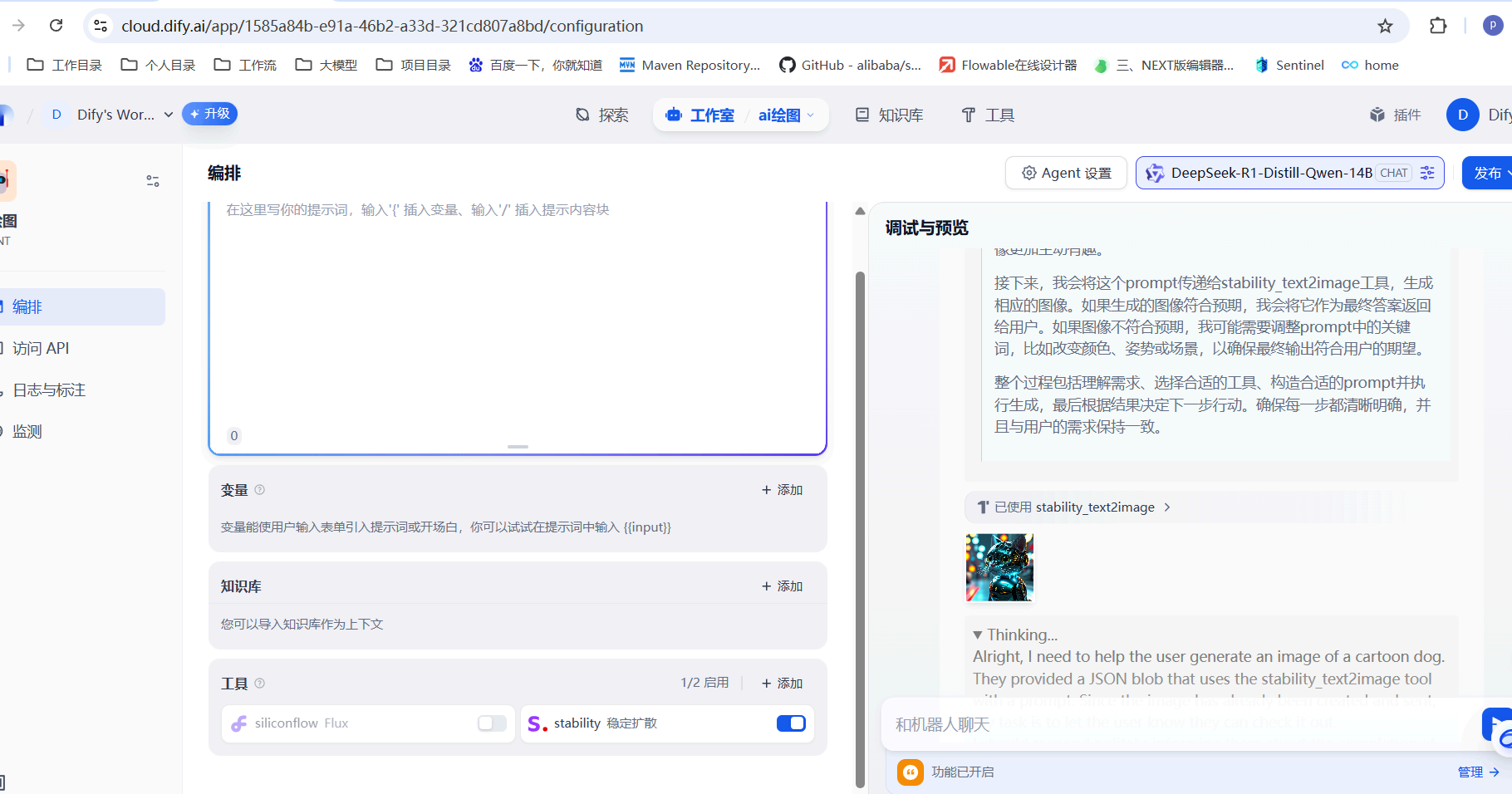
Task: Open the generated image thumbnail
Action: pos(999,567)
